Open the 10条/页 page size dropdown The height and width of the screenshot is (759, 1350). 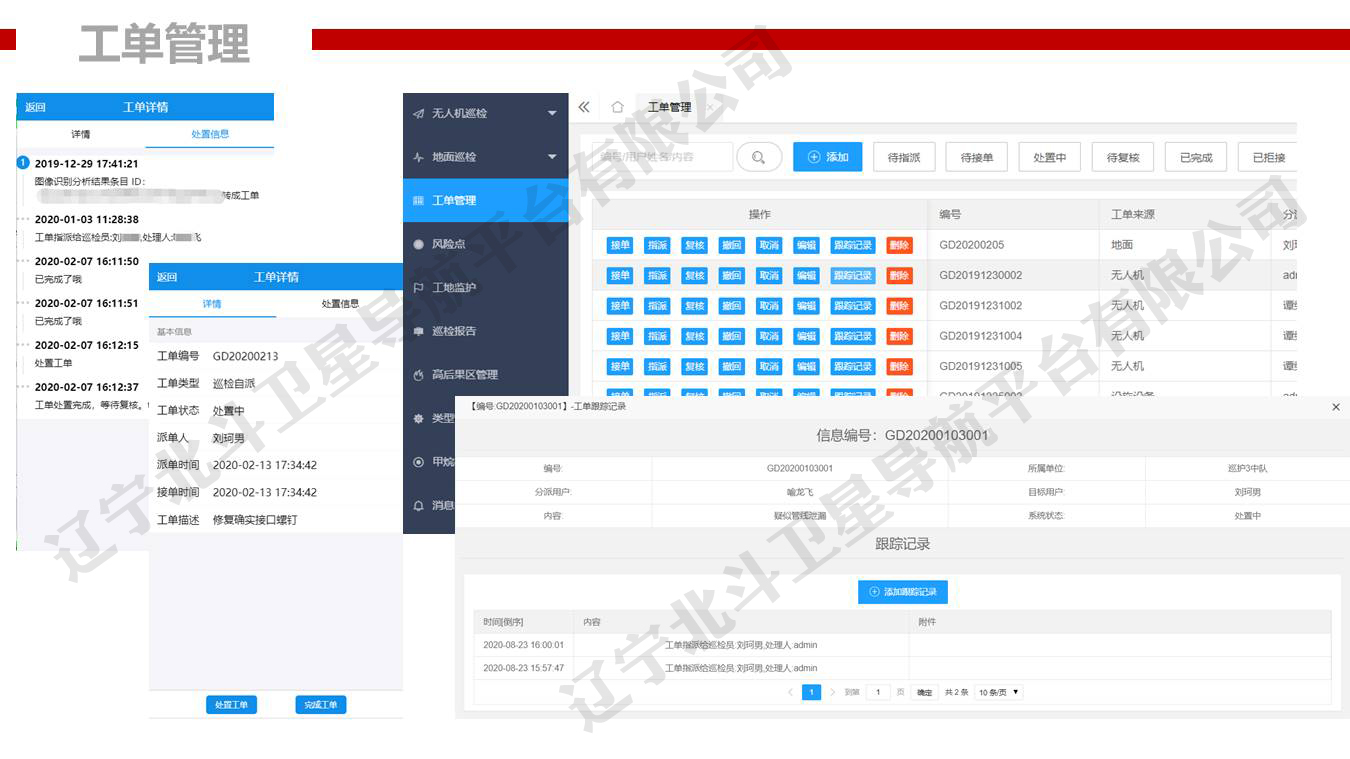coord(999,692)
